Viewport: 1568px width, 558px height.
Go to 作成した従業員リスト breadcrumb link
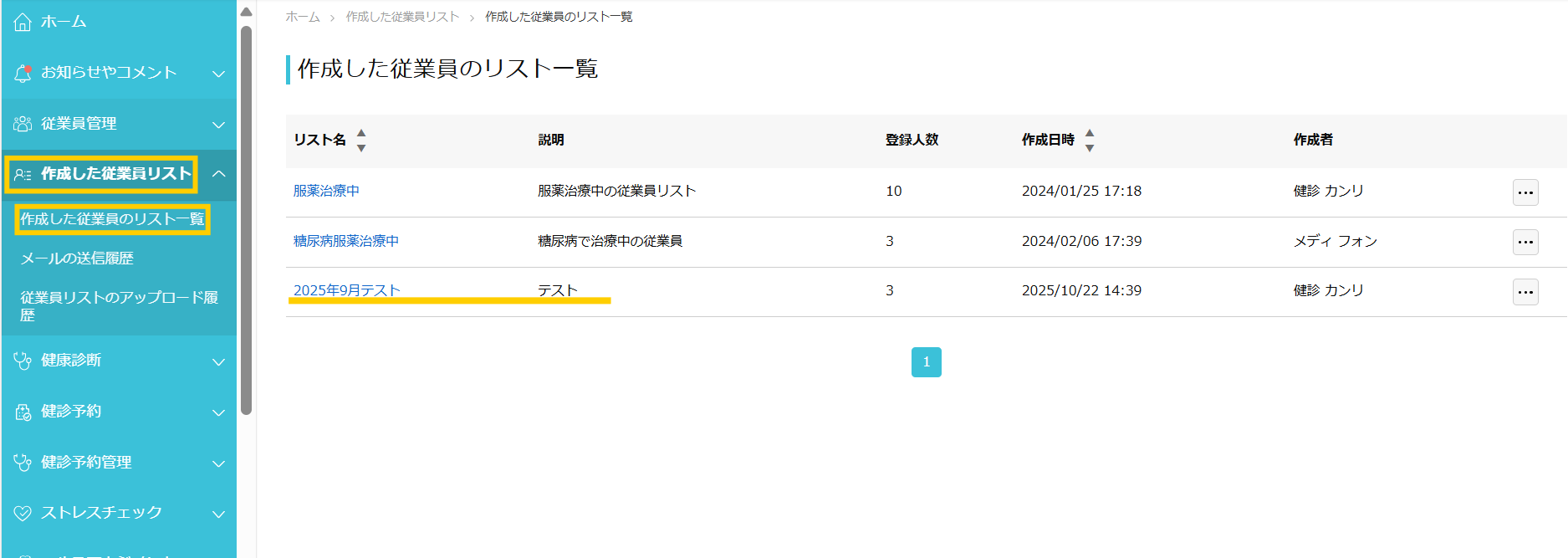click(x=403, y=17)
